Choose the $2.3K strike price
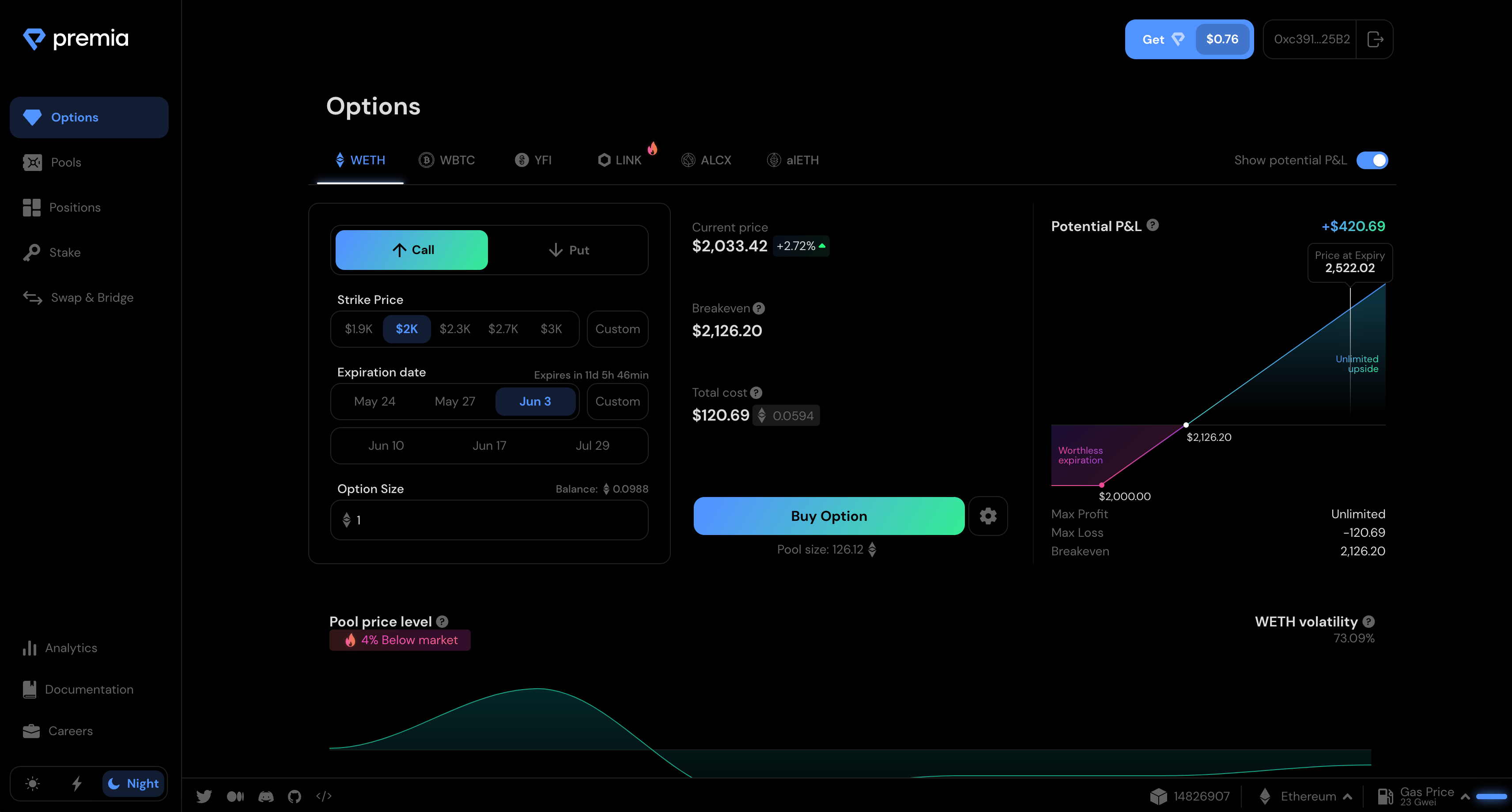Image resolution: width=1512 pixels, height=812 pixels. [x=455, y=329]
